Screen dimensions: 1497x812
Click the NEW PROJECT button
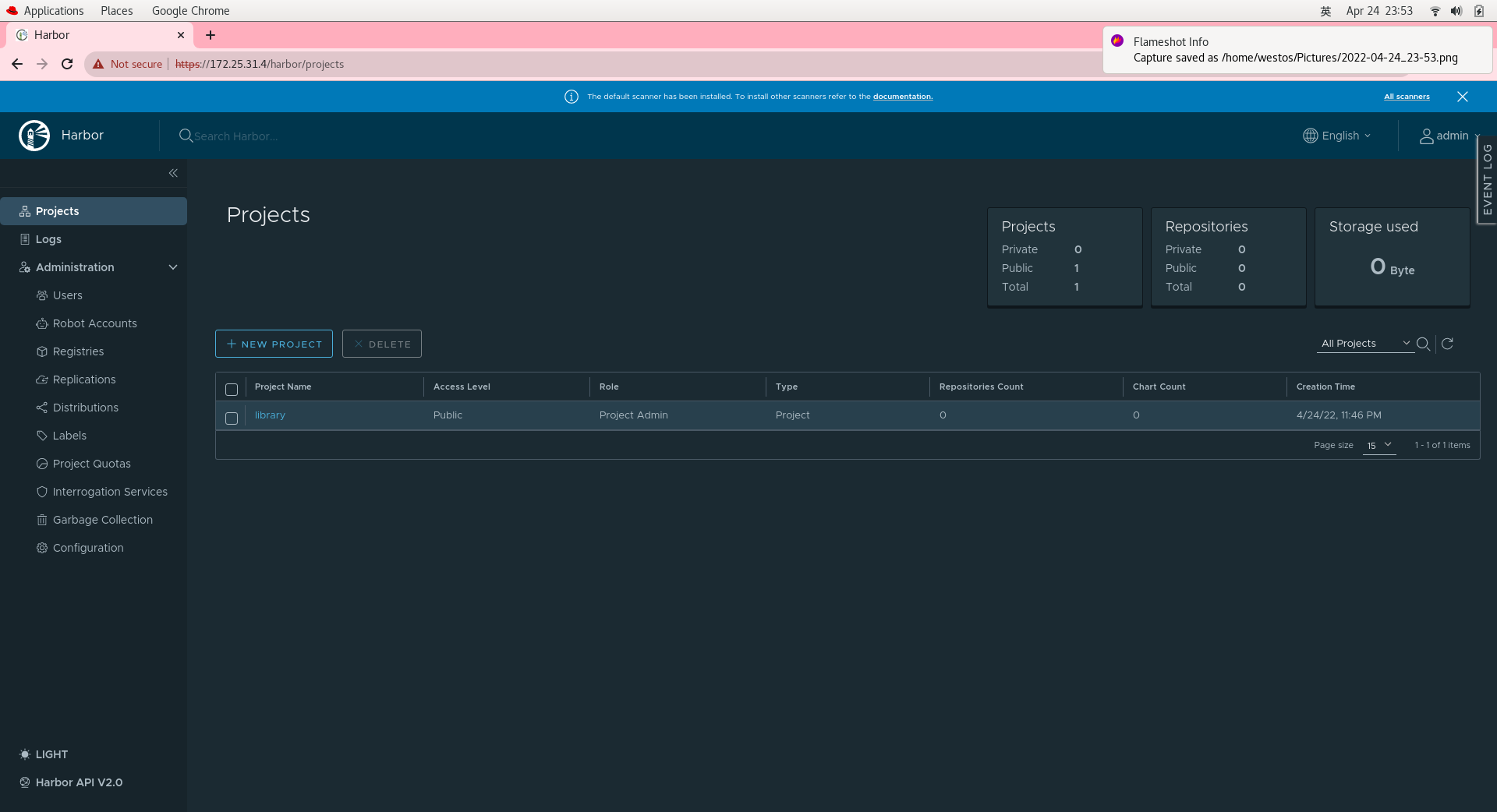coord(274,344)
